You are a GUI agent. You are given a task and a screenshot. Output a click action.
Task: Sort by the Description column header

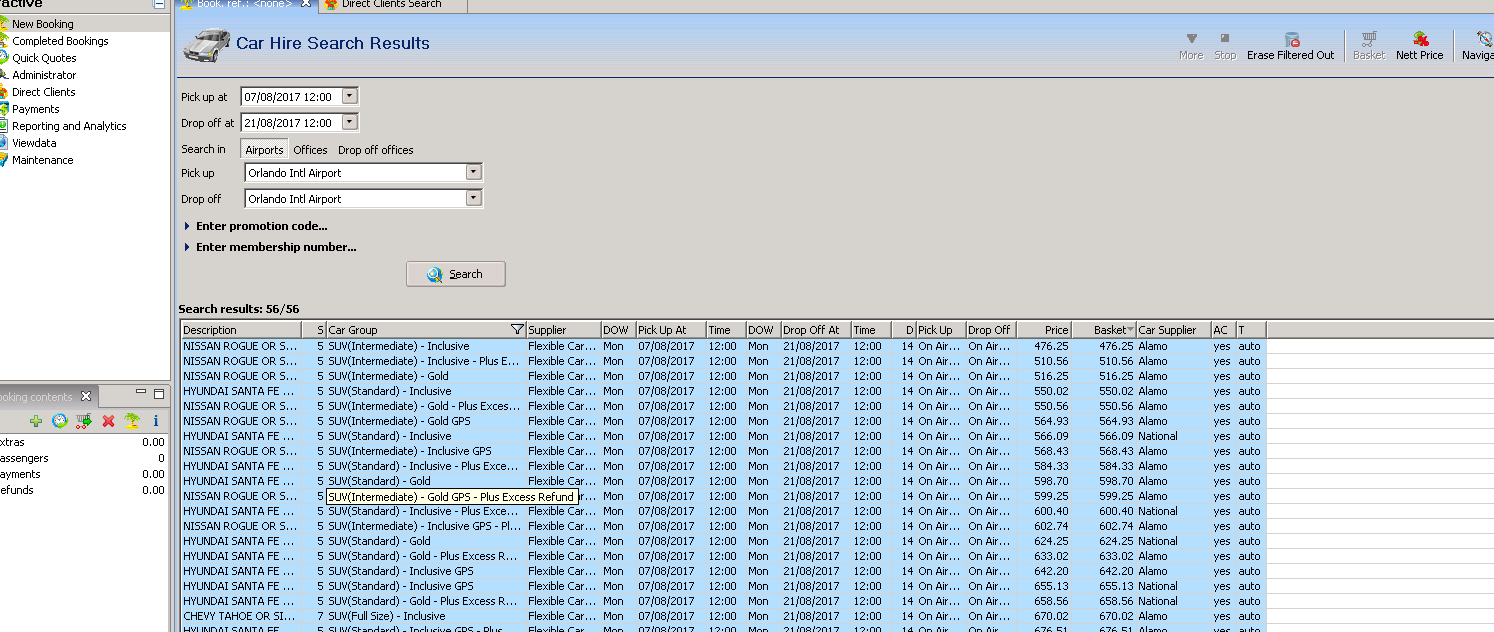241,330
